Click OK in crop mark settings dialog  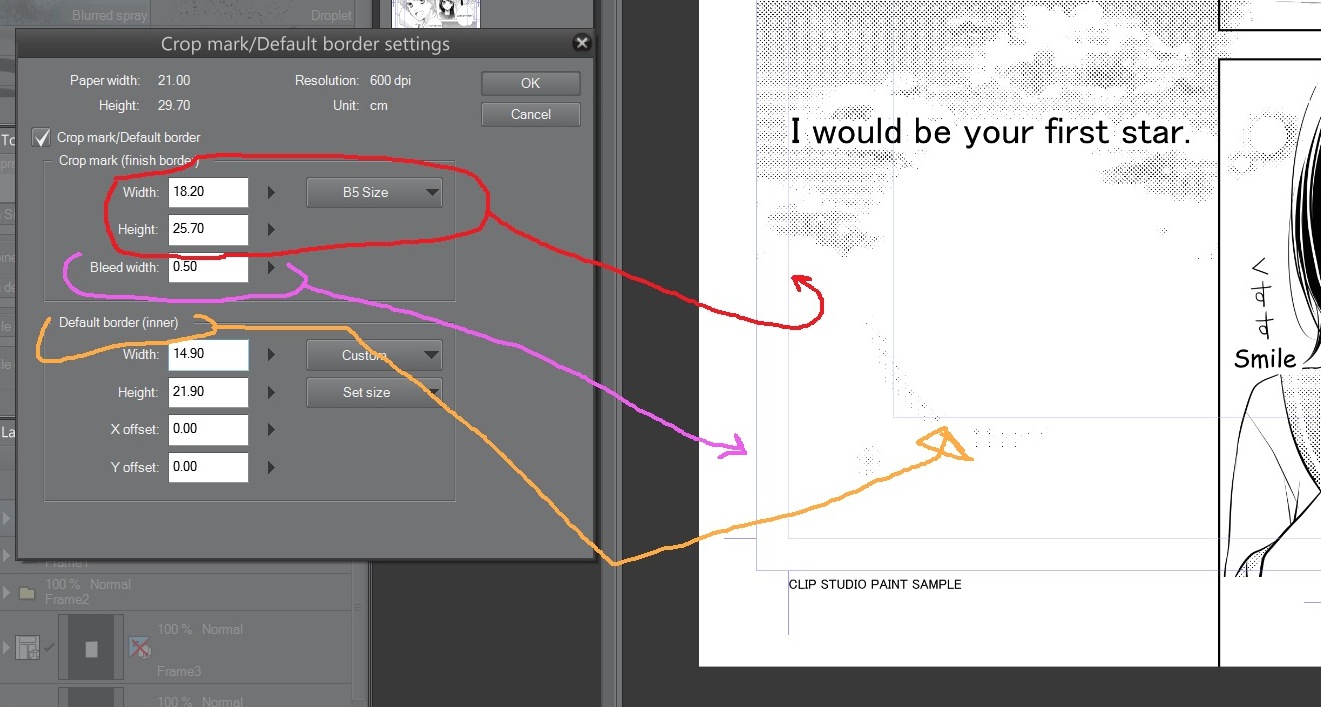click(x=530, y=83)
